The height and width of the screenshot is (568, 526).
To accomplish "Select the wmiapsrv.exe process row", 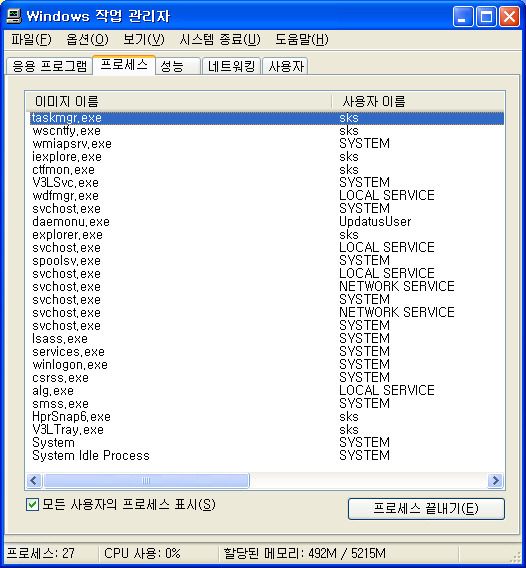I will click(x=267, y=144).
